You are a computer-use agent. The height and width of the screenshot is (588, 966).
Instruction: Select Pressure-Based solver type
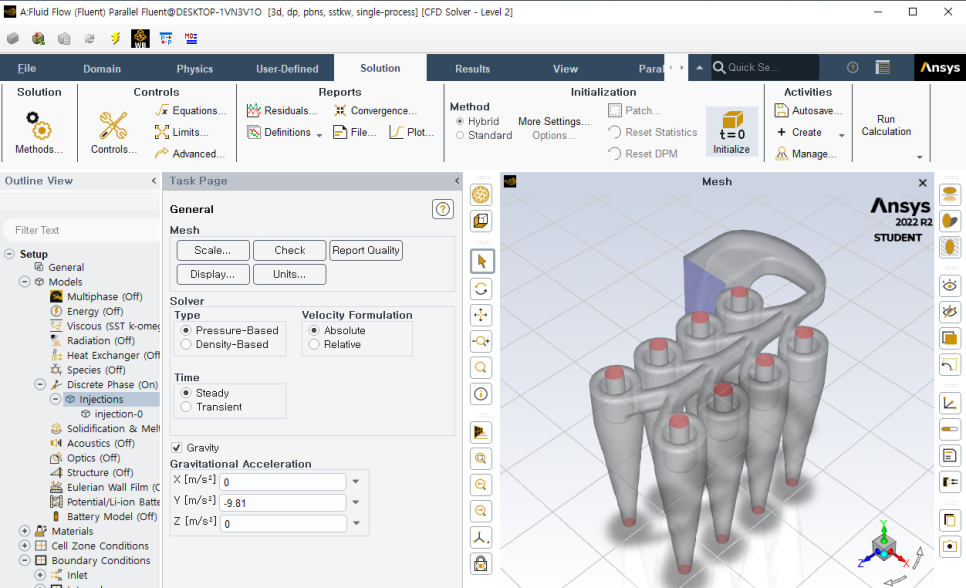[186, 330]
